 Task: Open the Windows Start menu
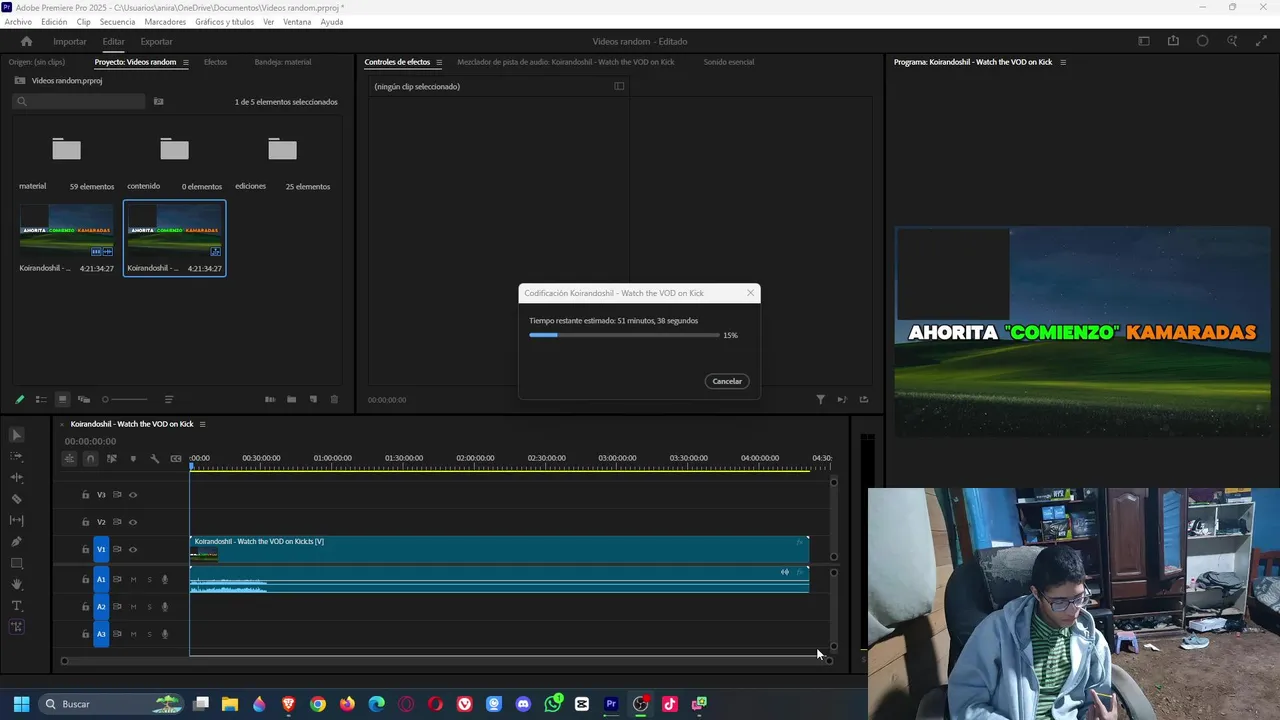click(21, 704)
